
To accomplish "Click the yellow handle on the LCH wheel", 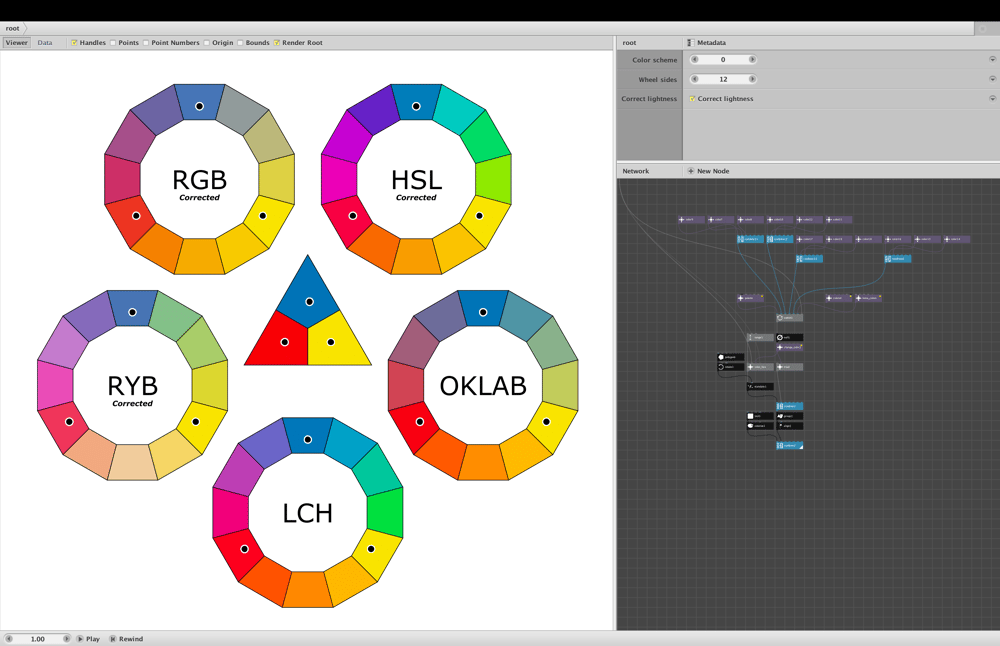I will (371, 548).
